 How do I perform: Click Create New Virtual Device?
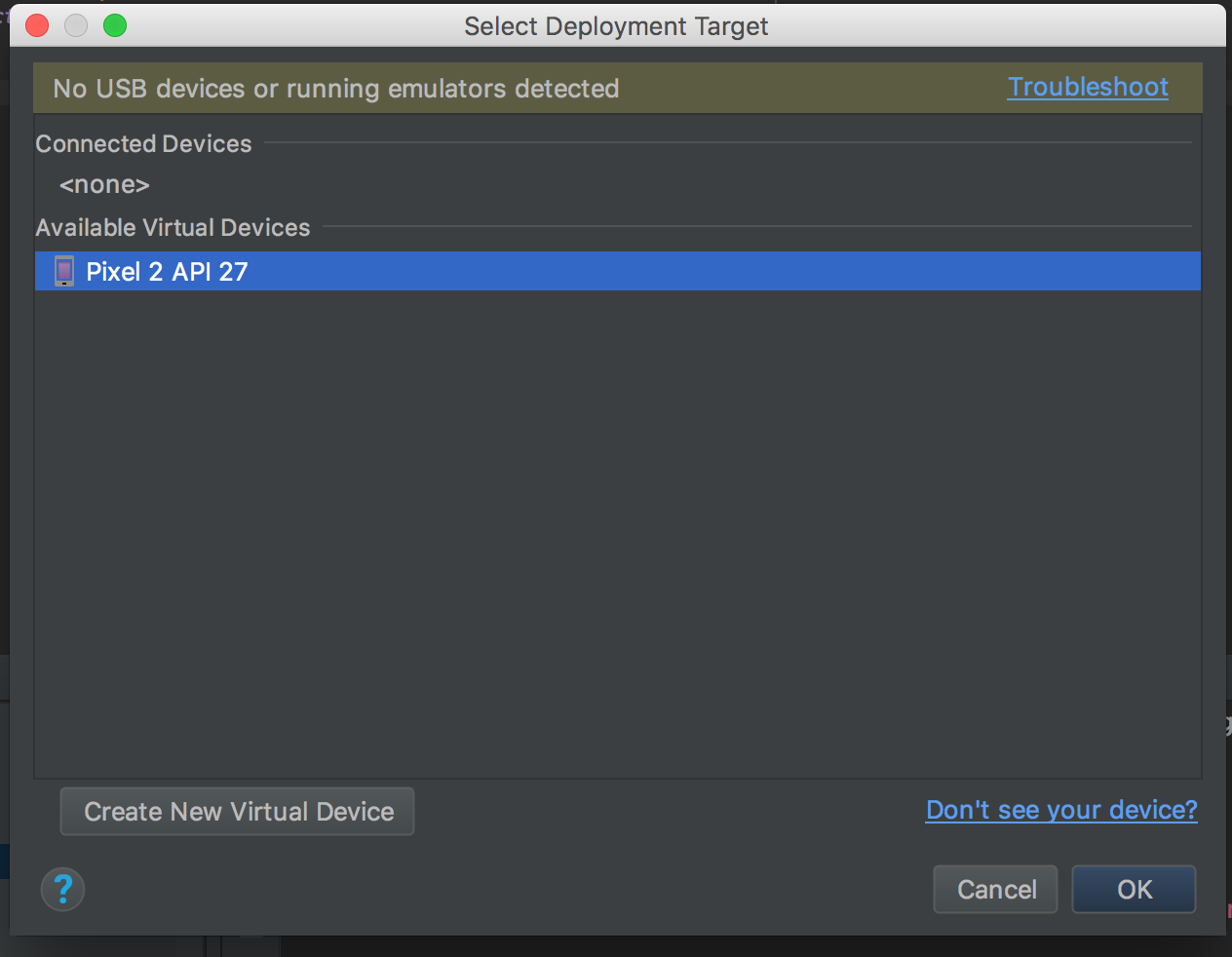coord(237,811)
